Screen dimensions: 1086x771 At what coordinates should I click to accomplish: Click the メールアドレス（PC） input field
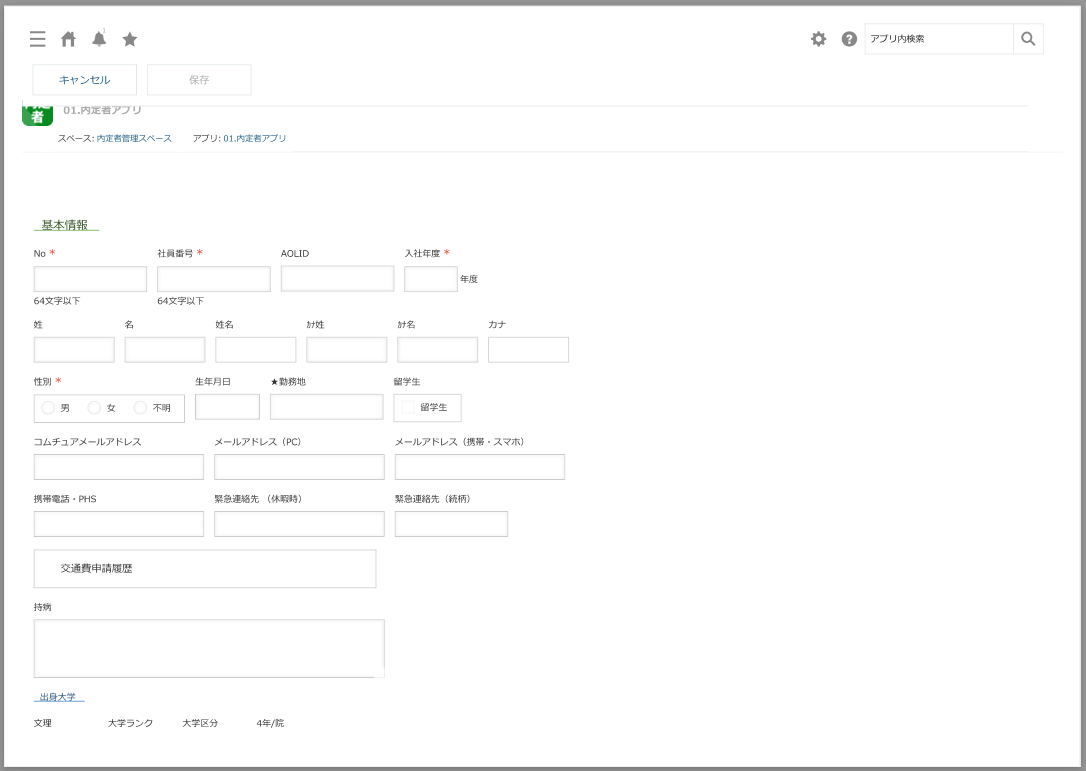(x=299, y=467)
